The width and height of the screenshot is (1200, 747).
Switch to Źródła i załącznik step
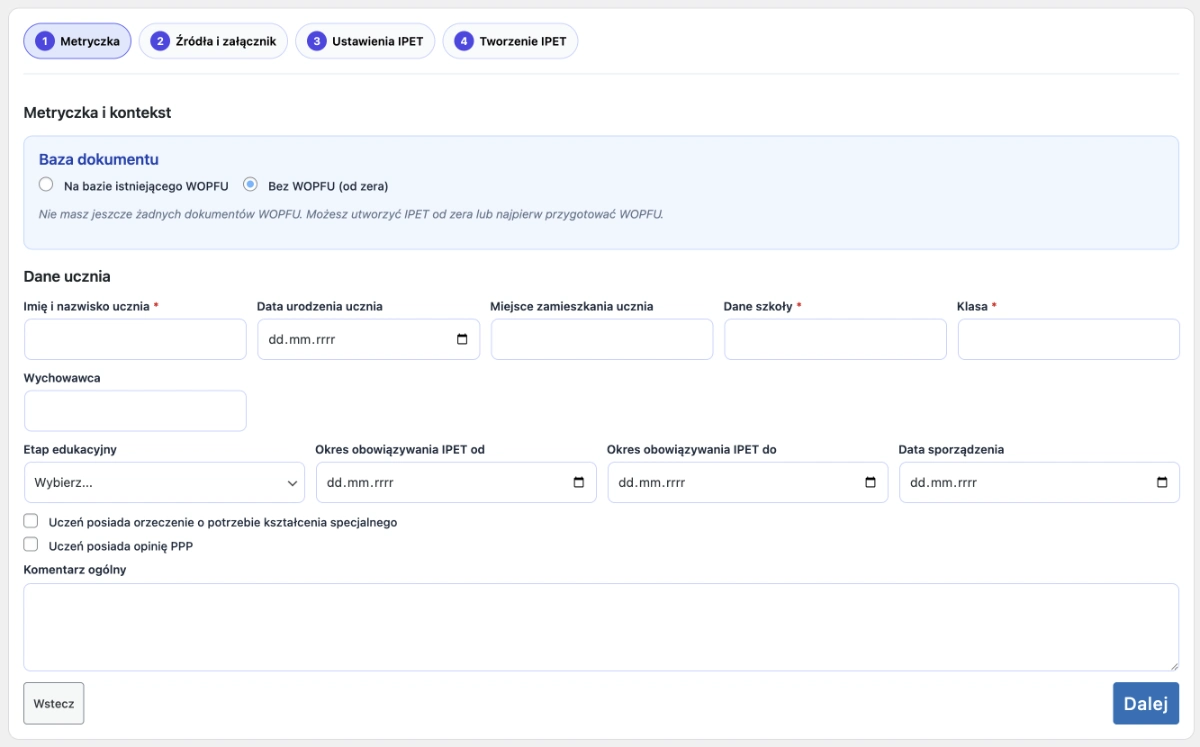click(x=214, y=42)
